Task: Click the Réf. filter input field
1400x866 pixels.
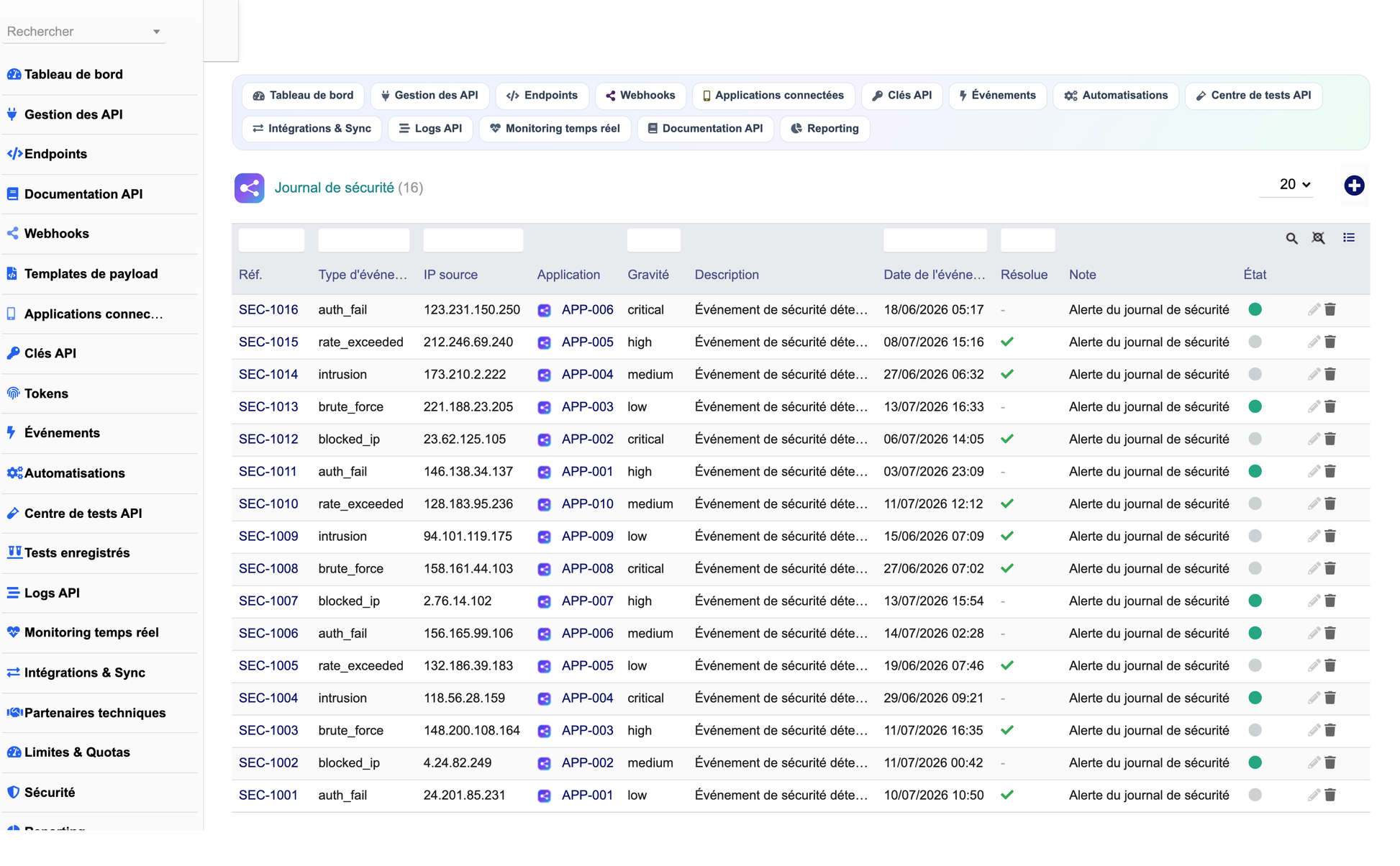Action: tap(271, 240)
